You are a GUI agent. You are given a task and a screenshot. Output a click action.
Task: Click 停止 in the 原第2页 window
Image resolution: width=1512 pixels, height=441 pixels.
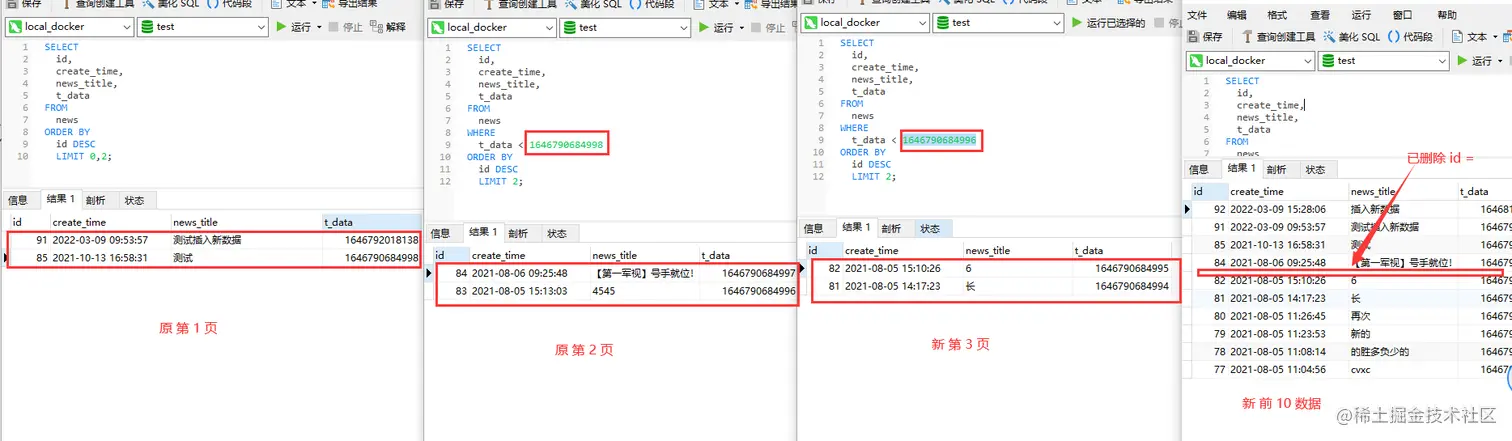767,28
